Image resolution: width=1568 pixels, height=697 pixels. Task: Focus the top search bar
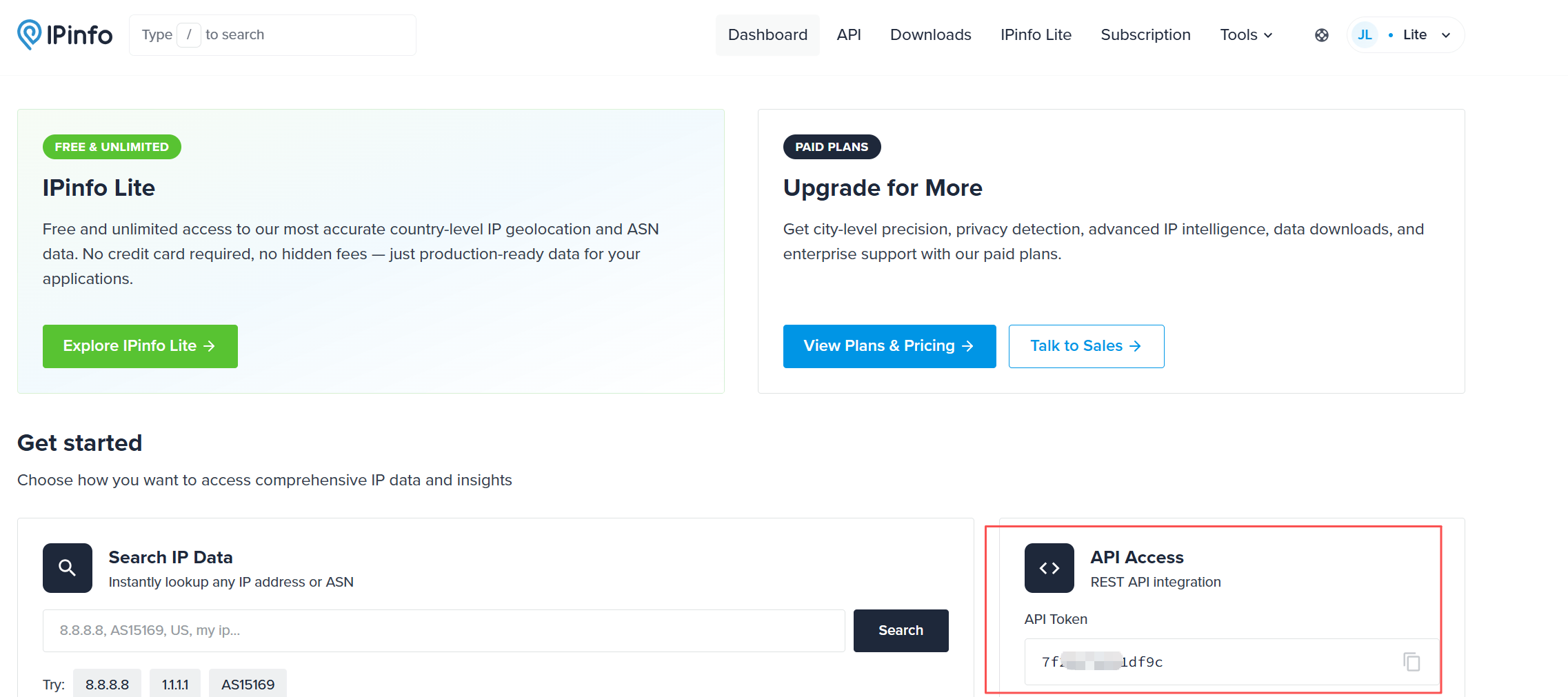click(272, 34)
